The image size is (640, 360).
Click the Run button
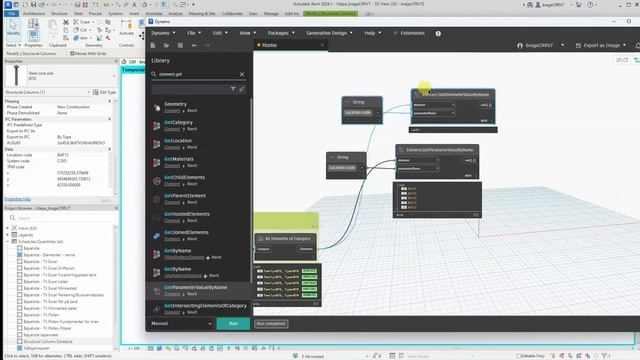(x=233, y=324)
